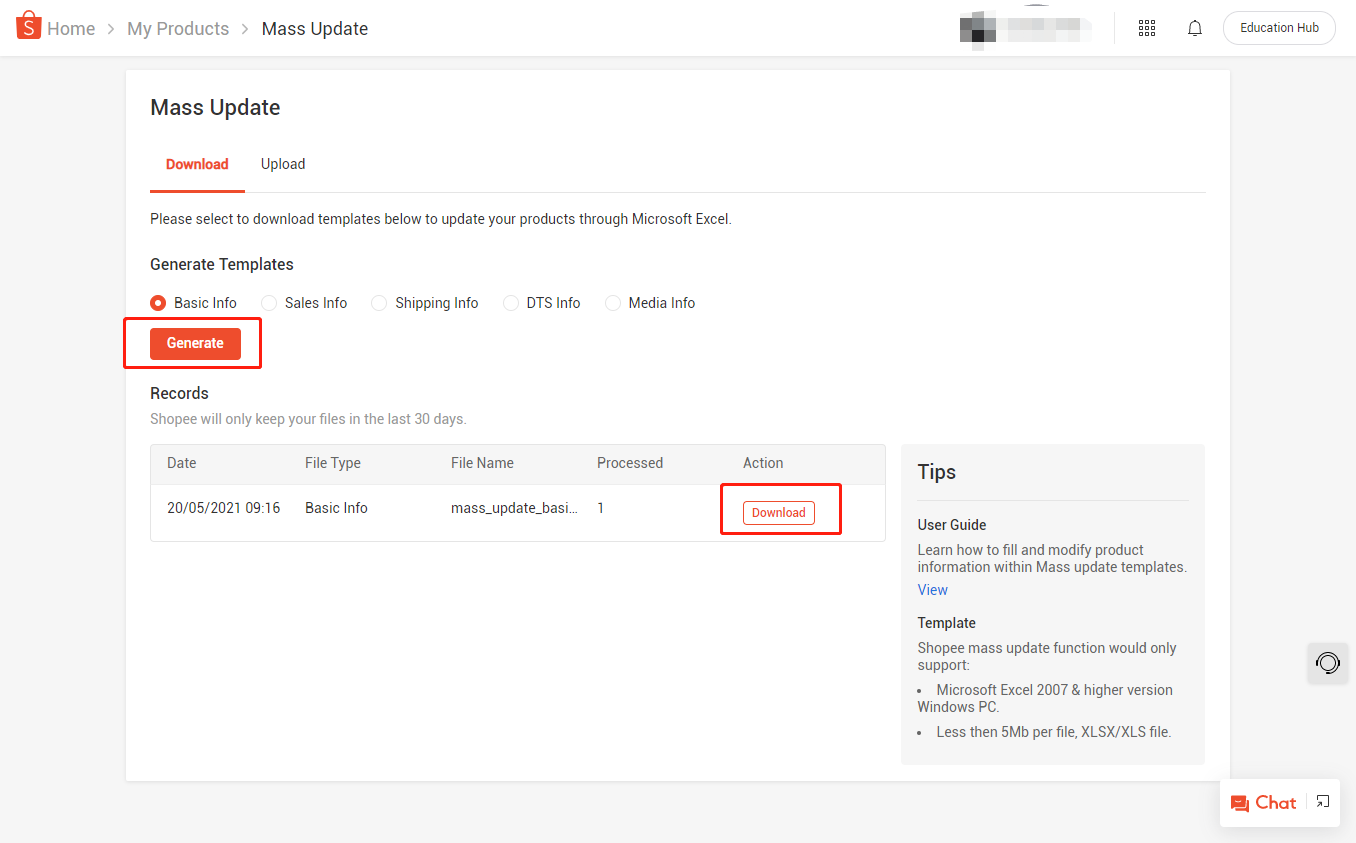Viewport: 1356px width, 843px height.
Task: Choose the Media Info template option
Action: click(x=613, y=303)
